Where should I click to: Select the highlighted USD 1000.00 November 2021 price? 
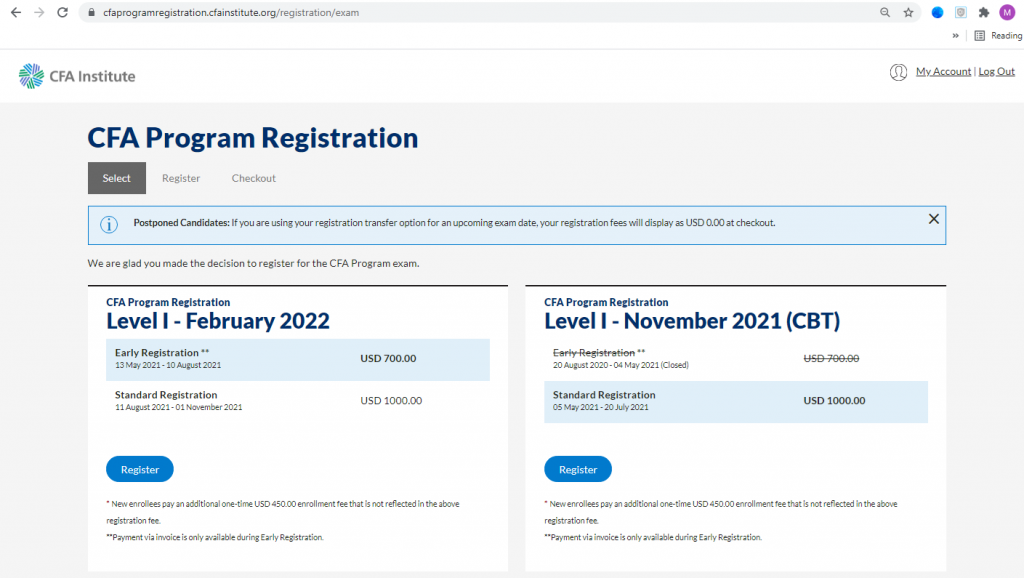coord(834,400)
